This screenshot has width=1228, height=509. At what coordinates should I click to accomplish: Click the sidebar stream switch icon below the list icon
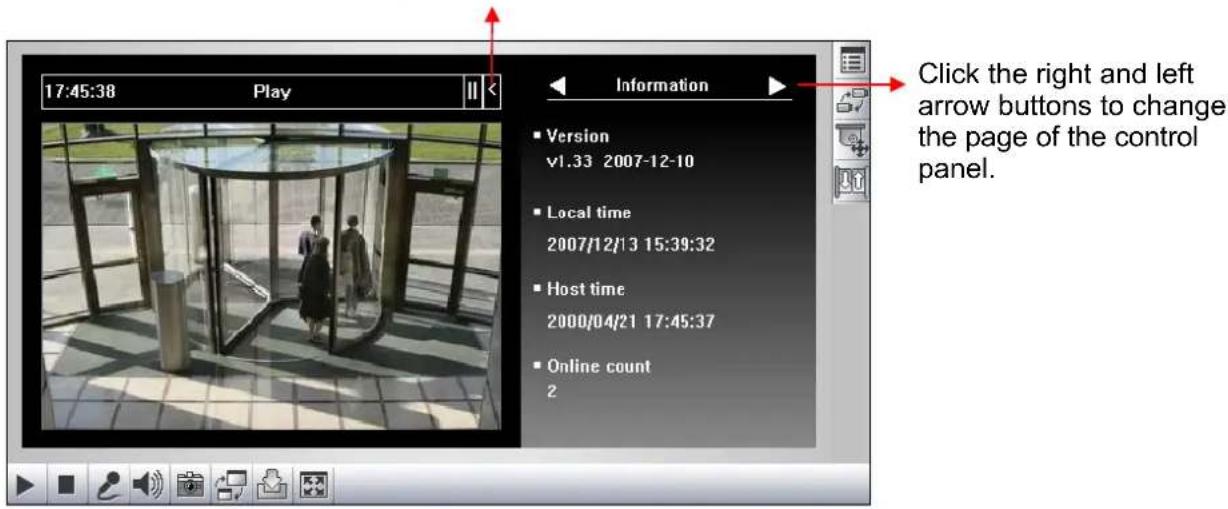pos(853,100)
